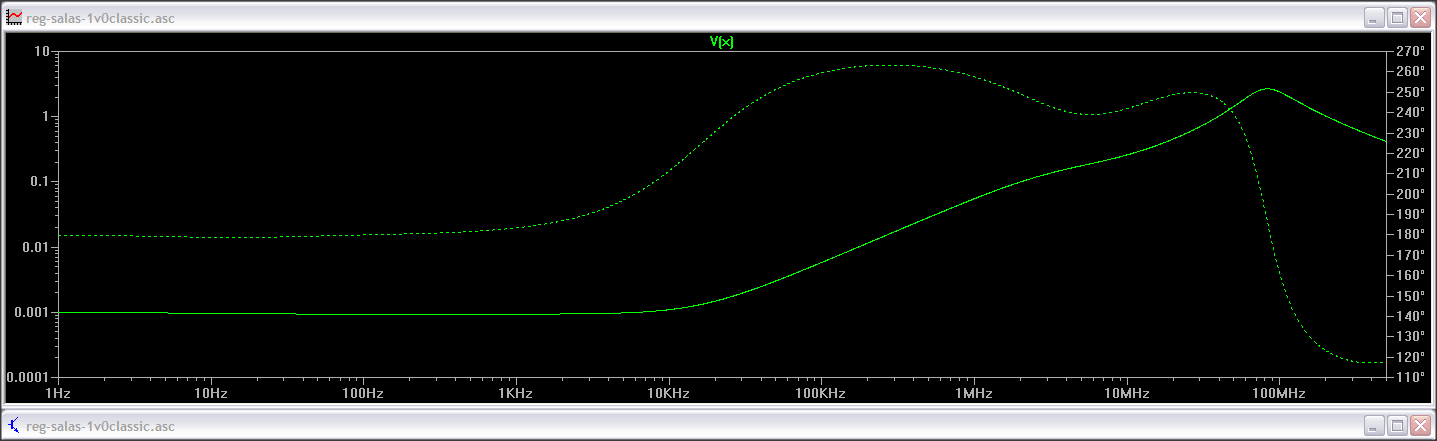Close the schematic window
This screenshot has width=1437, height=441.
(x=1421, y=426)
